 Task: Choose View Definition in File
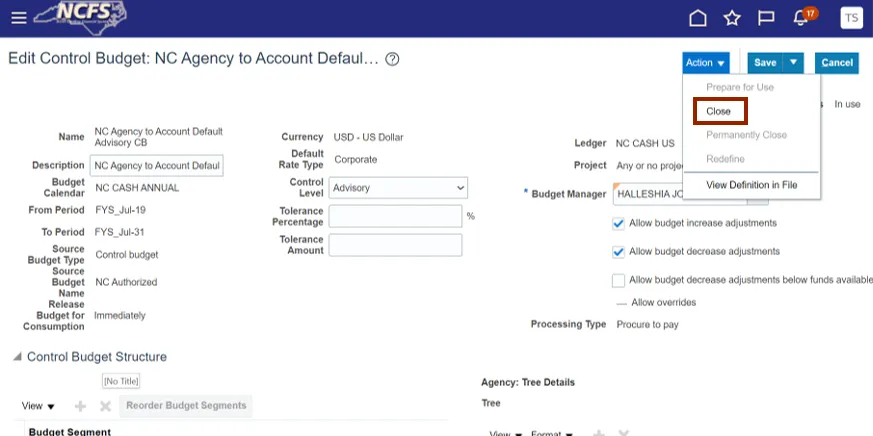pyautogui.click(x=751, y=185)
